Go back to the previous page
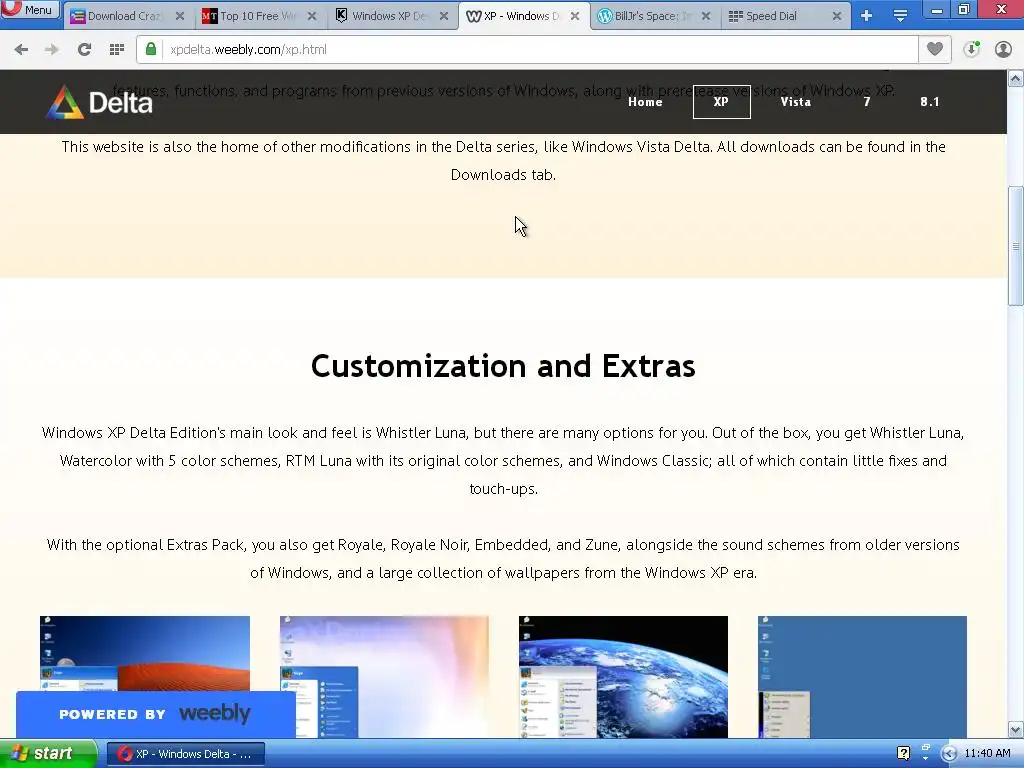Image resolution: width=1024 pixels, height=768 pixels. click(22, 50)
